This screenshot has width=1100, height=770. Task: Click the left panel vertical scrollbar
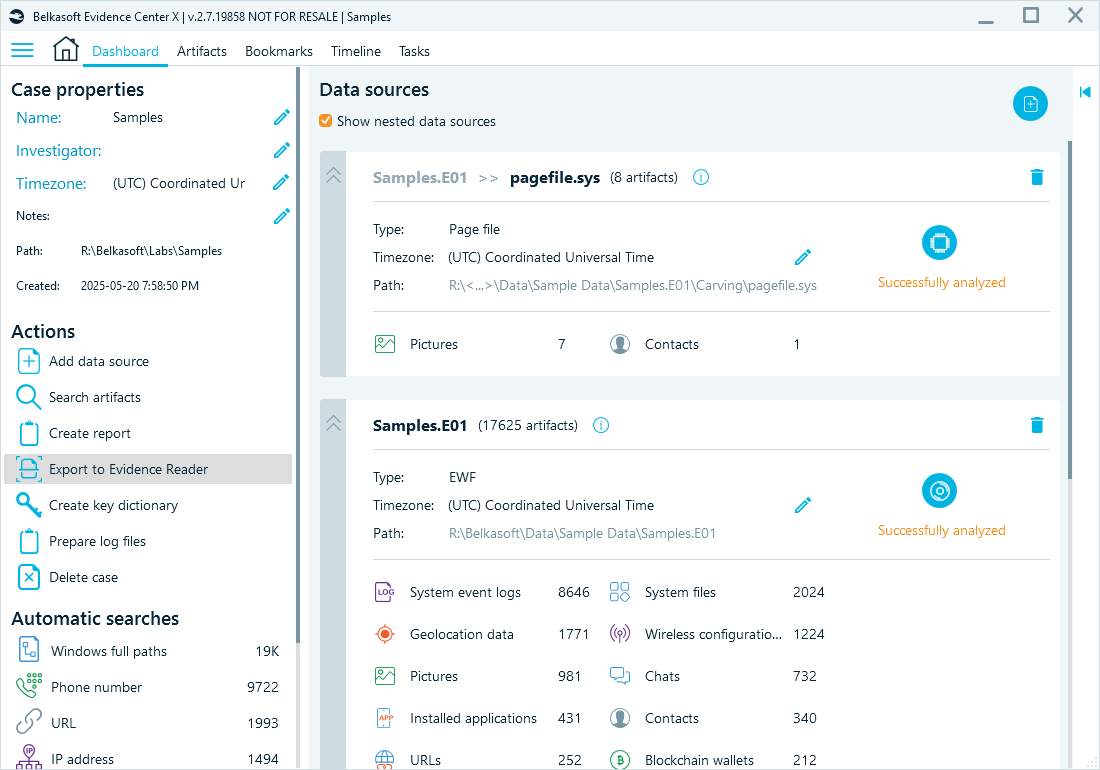click(297, 355)
